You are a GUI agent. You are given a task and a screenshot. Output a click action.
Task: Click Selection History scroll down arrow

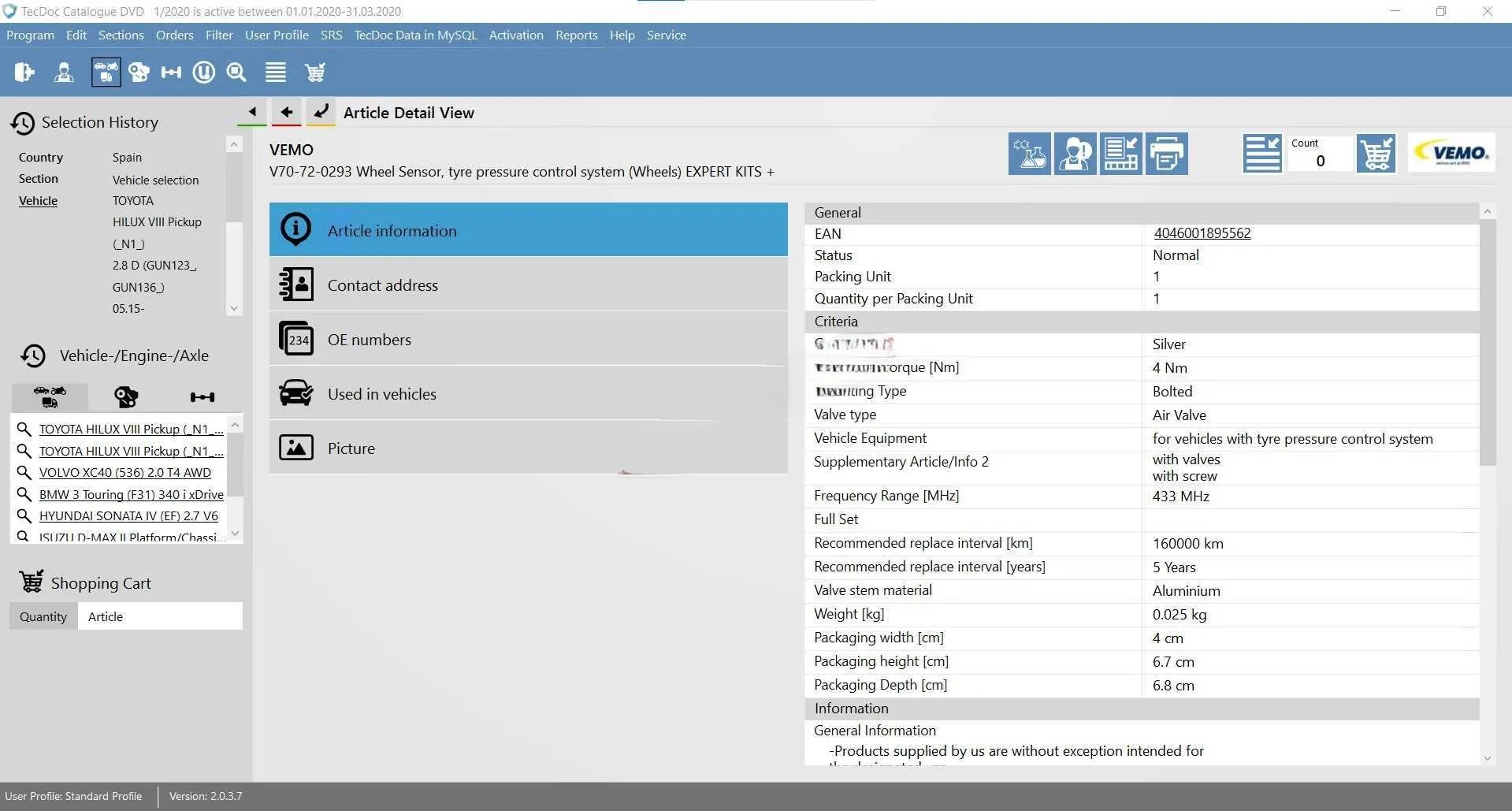tap(234, 308)
